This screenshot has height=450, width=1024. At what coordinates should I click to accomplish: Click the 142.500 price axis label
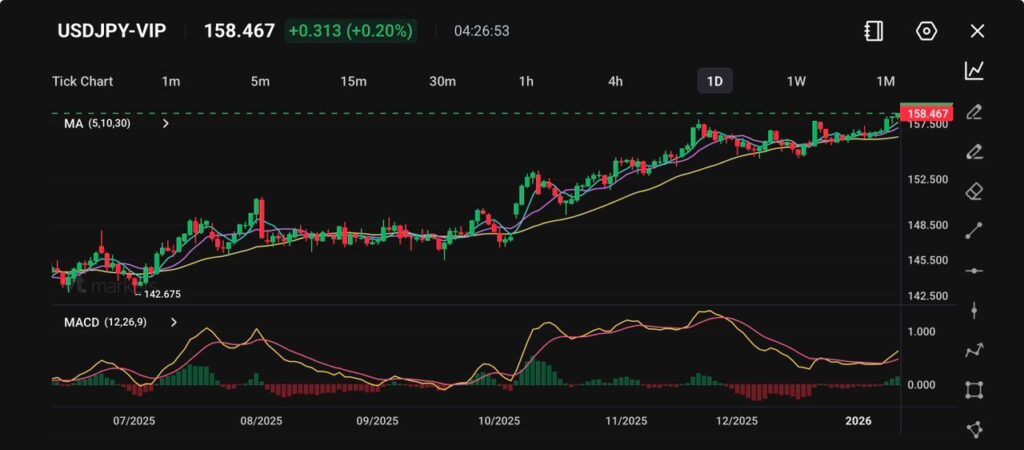[930, 295]
